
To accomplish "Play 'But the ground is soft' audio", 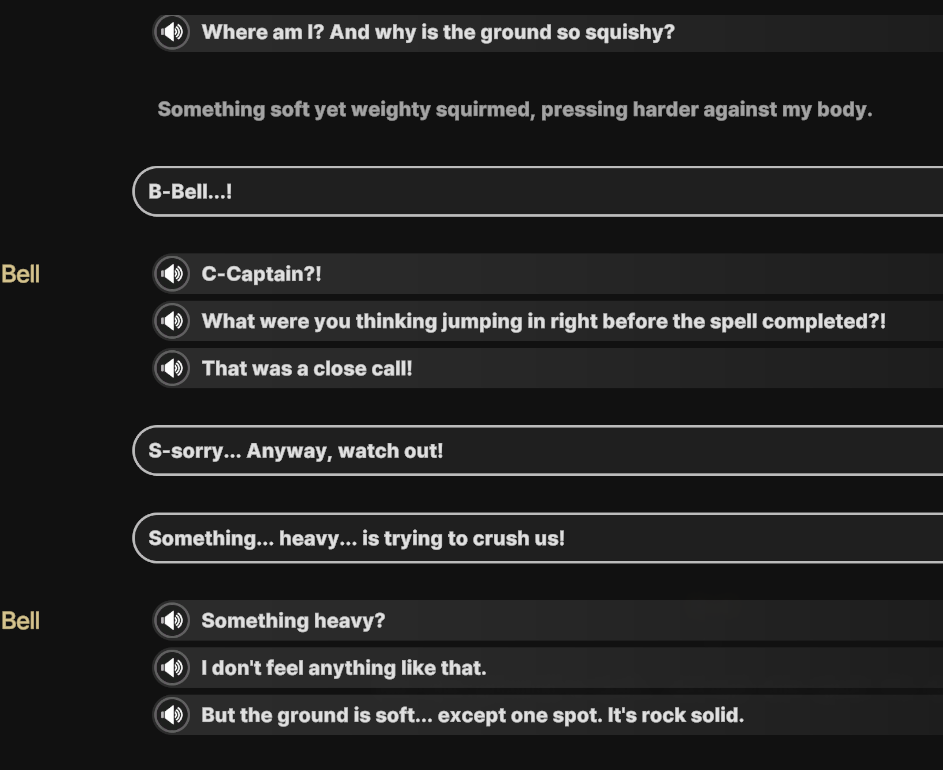I will click(172, 715).
